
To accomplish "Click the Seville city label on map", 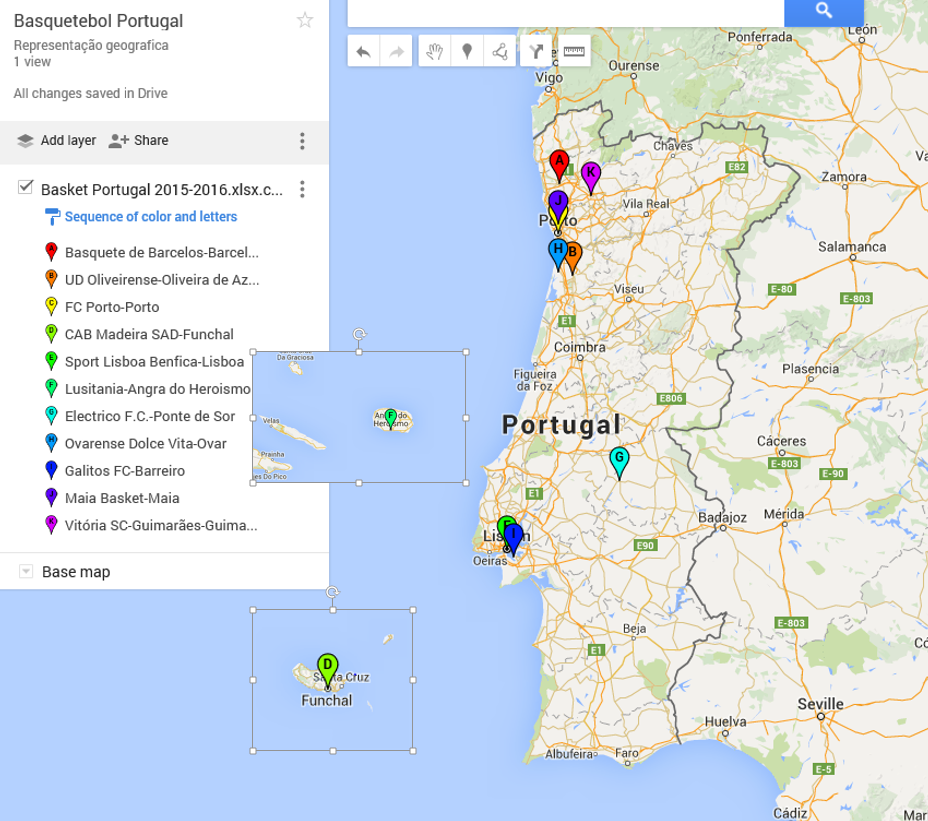I will click(x=820, y=704).
